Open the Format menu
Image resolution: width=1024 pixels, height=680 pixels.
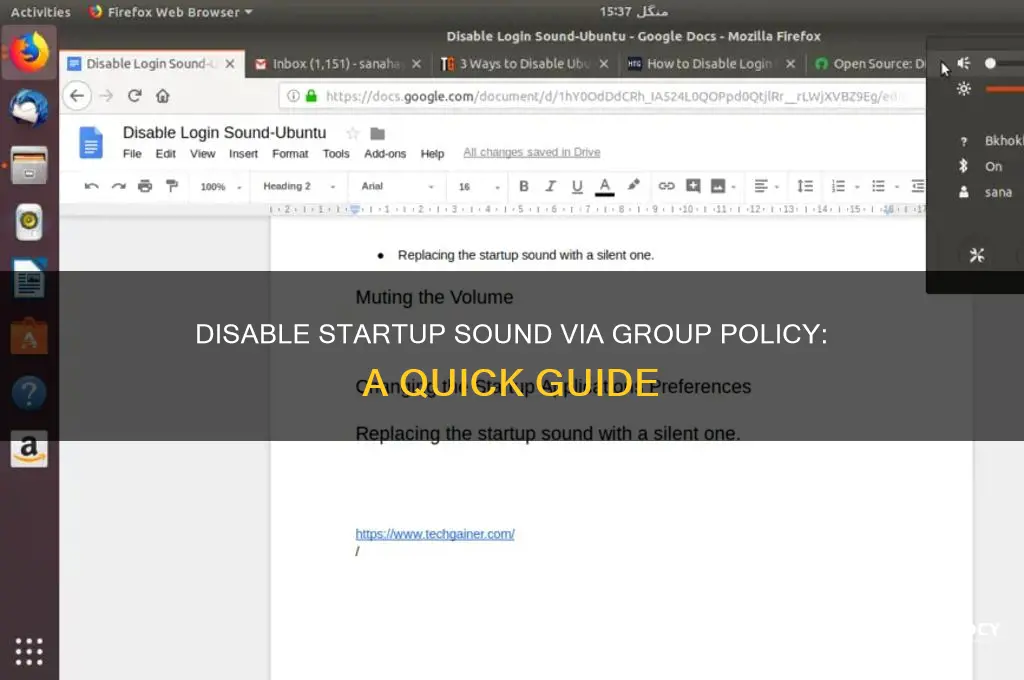pyautogui.click(x=290, y=154)
